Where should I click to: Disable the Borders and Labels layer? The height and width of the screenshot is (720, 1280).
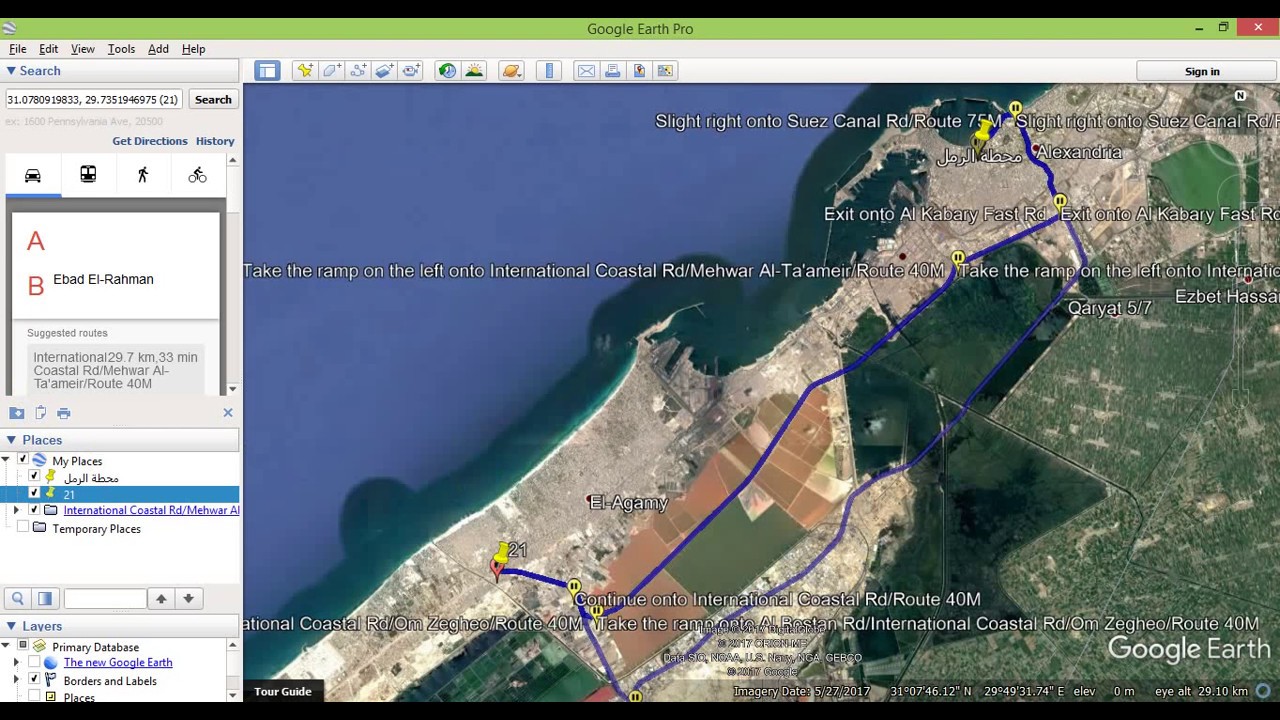(34, 680)
